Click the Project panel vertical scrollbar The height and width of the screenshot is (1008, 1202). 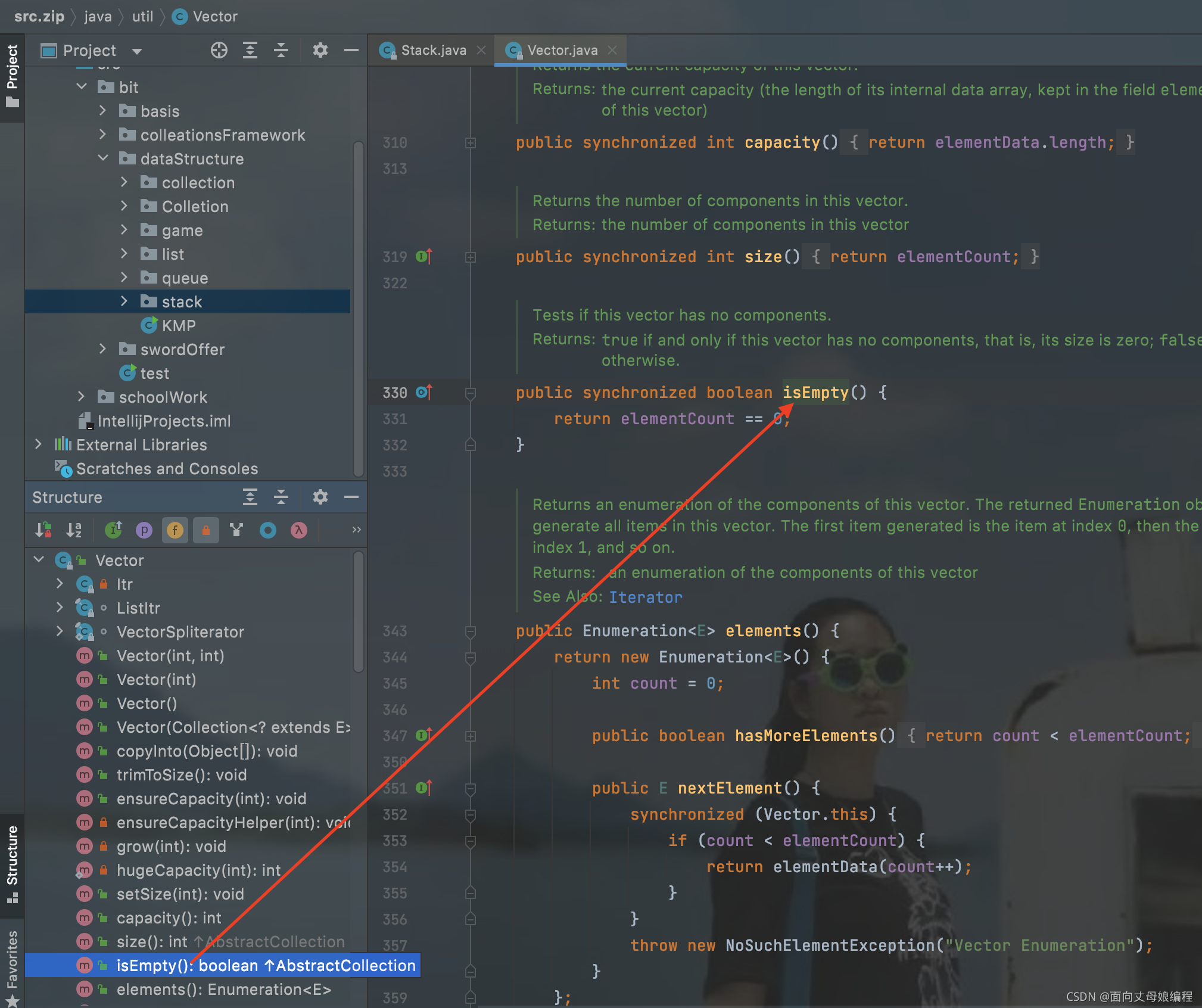point(358,309)
